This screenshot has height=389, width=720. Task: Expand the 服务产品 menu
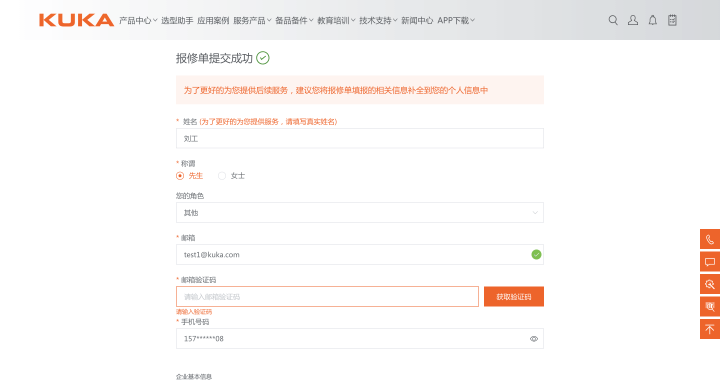[x=252, y=20]
